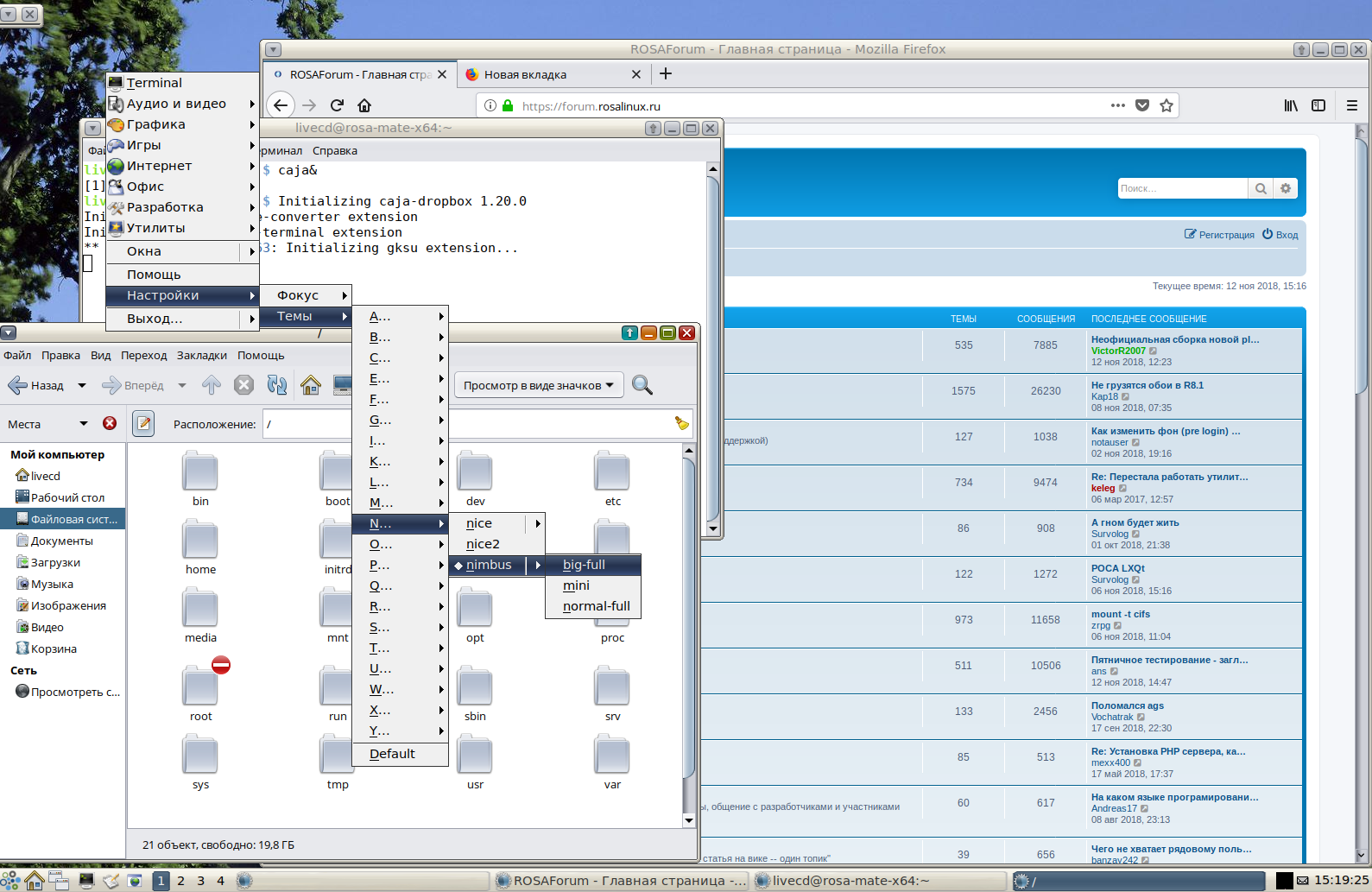Click the Регистрация link on forum
1372x892 pixels.
[x=1219, y=235]
